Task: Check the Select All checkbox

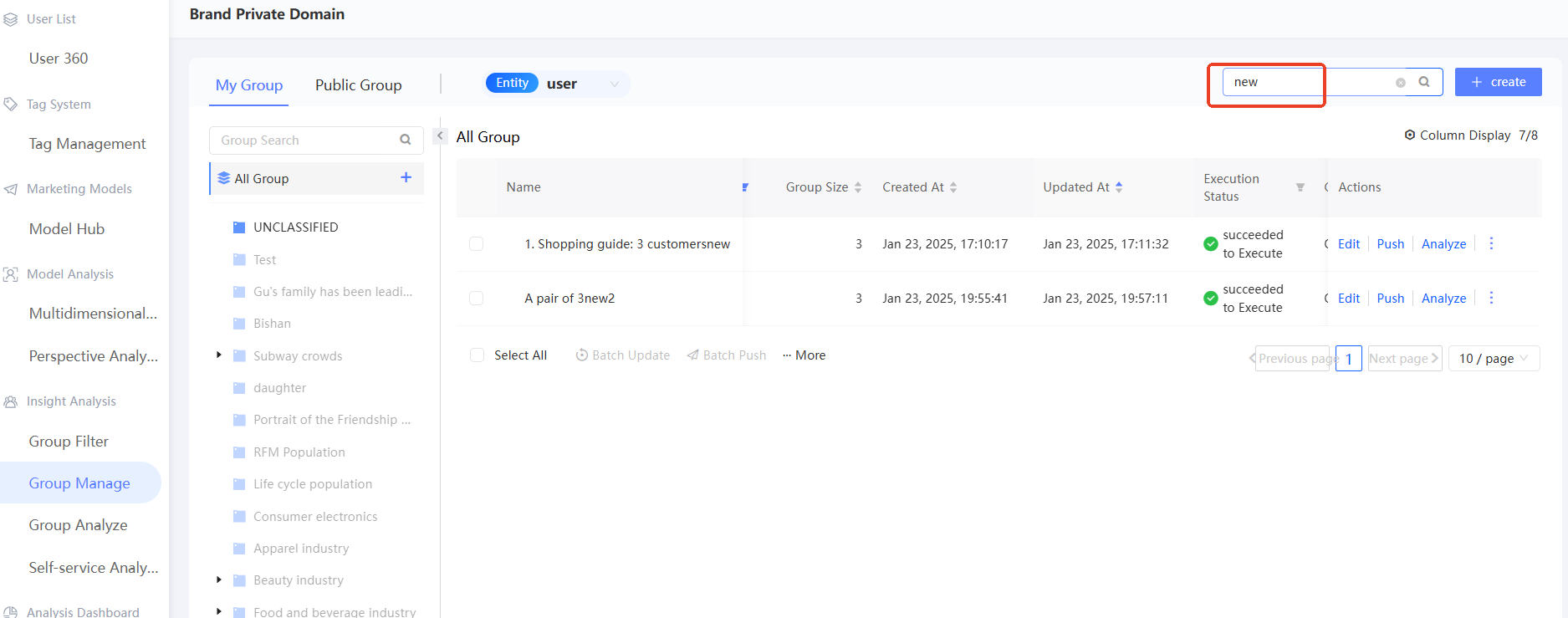Action: click(477, 355)
